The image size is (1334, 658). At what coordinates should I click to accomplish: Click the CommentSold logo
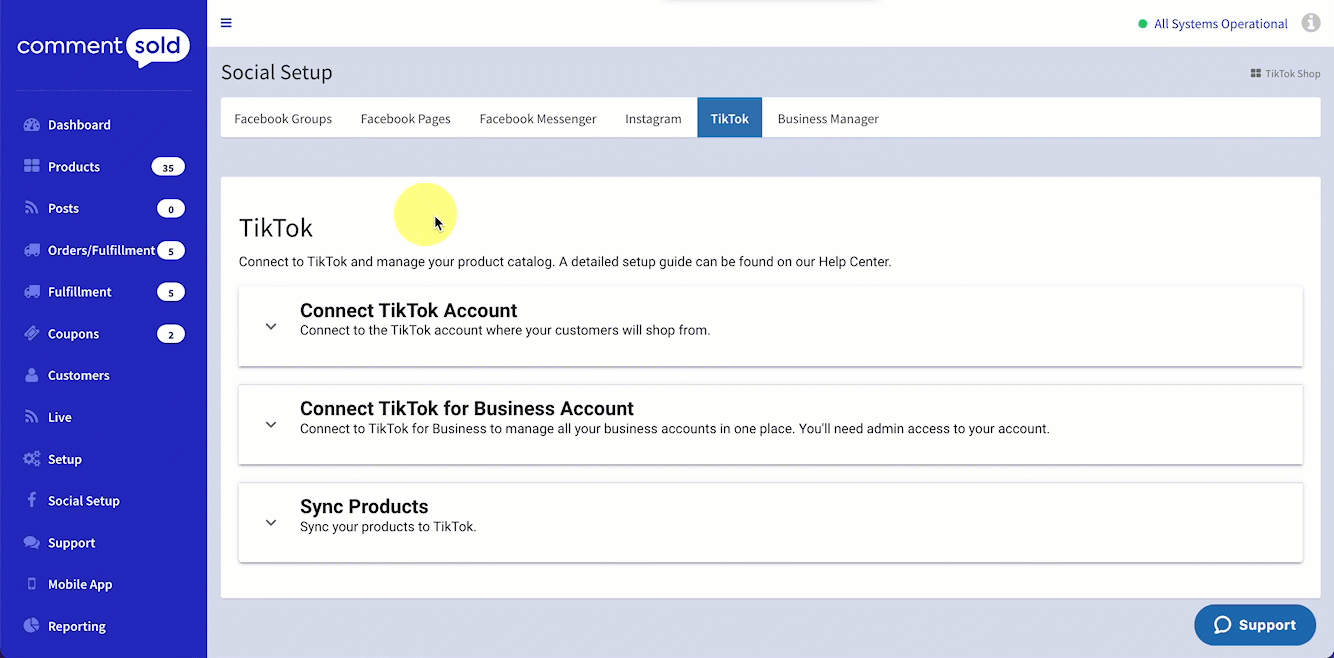(103, 47)
